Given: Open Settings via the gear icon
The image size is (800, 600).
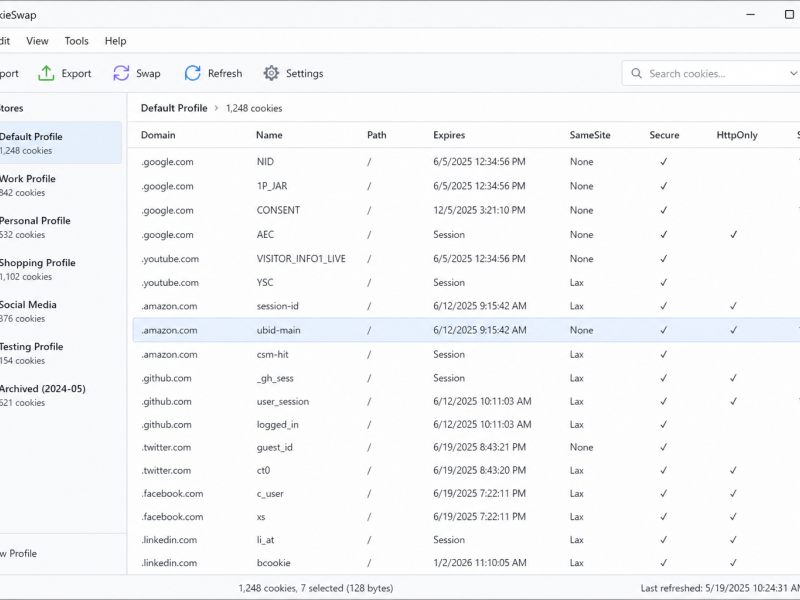Looking at the screenshot, I should [271, 73].
